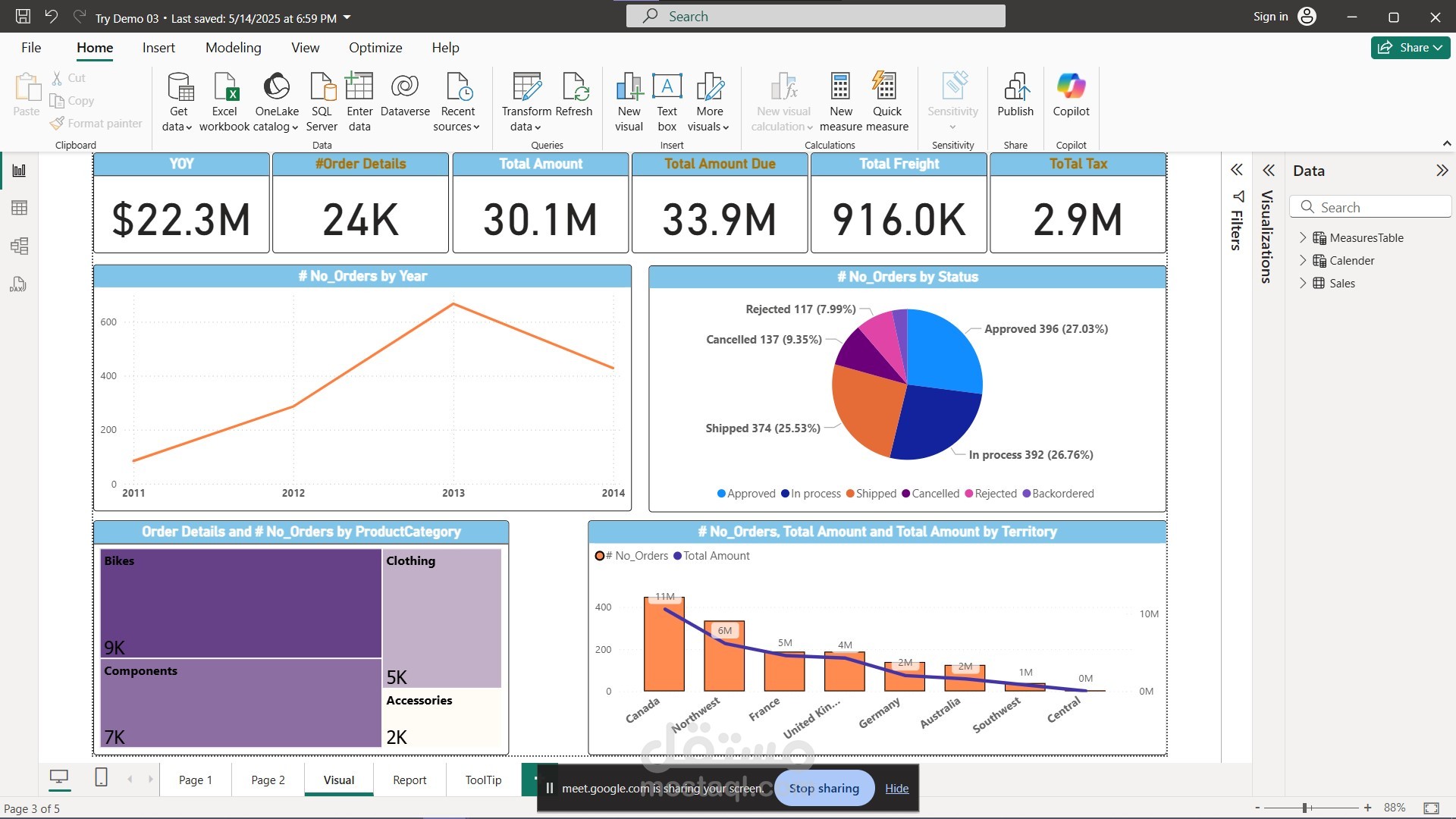
Task: Undo the last action
Action: (52, 16)
